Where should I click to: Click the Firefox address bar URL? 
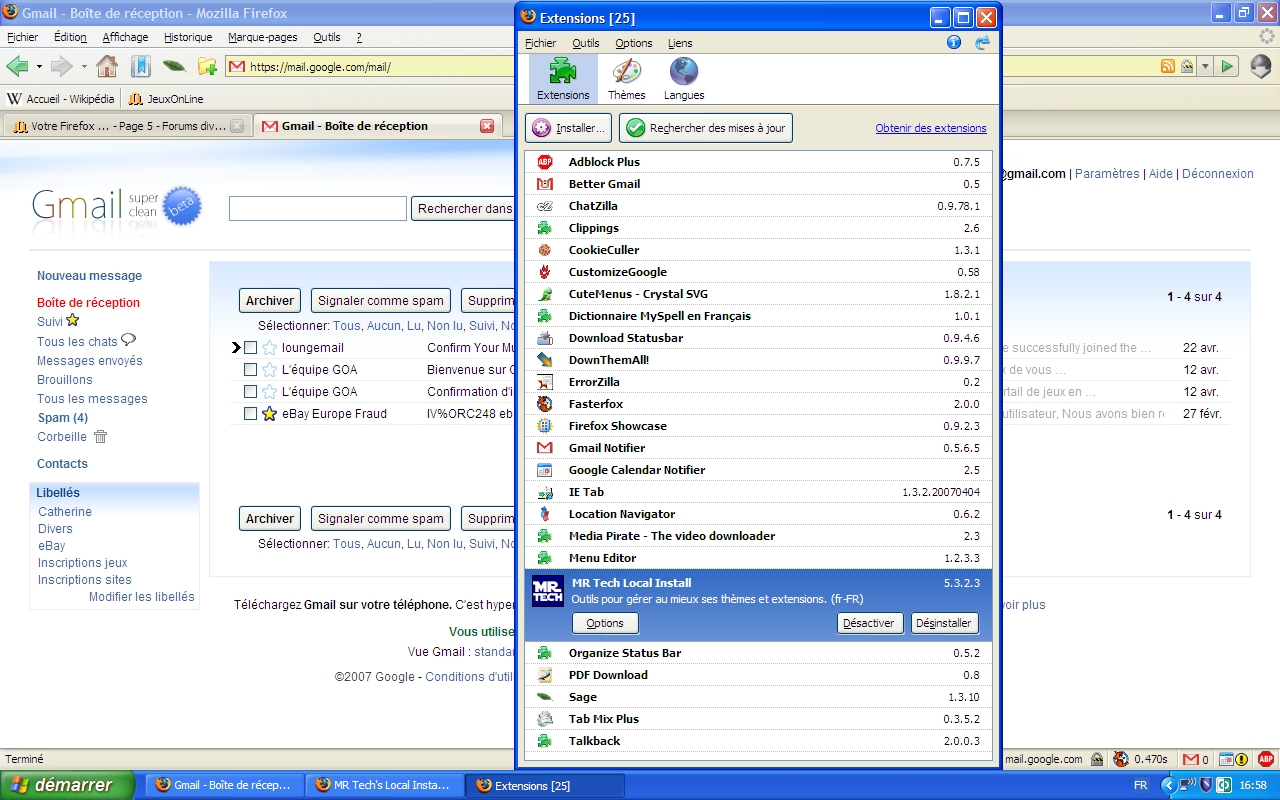tap(320, 67)
